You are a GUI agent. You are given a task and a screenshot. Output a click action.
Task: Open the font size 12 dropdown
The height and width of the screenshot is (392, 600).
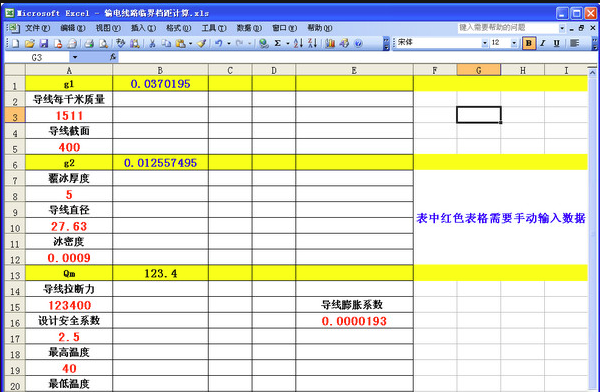pyautogui.click(x=514, y=43)
